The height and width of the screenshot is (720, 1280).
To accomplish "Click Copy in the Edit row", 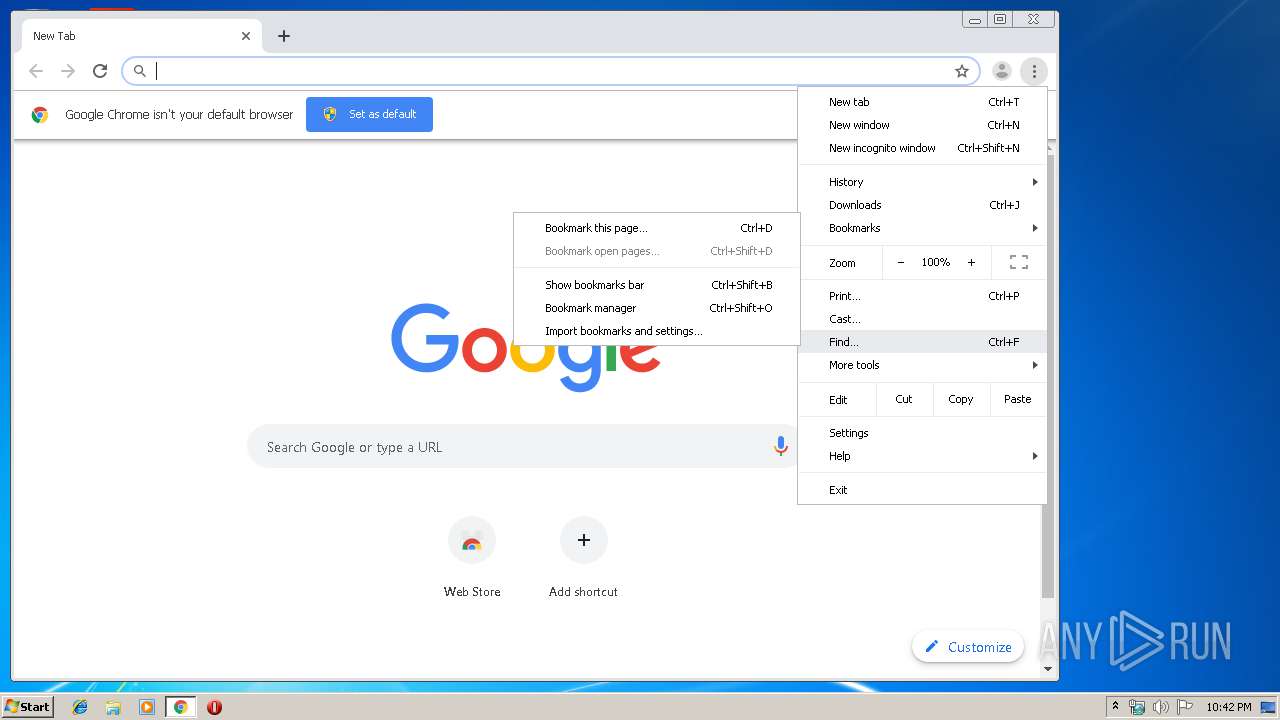I will [961, 399].
